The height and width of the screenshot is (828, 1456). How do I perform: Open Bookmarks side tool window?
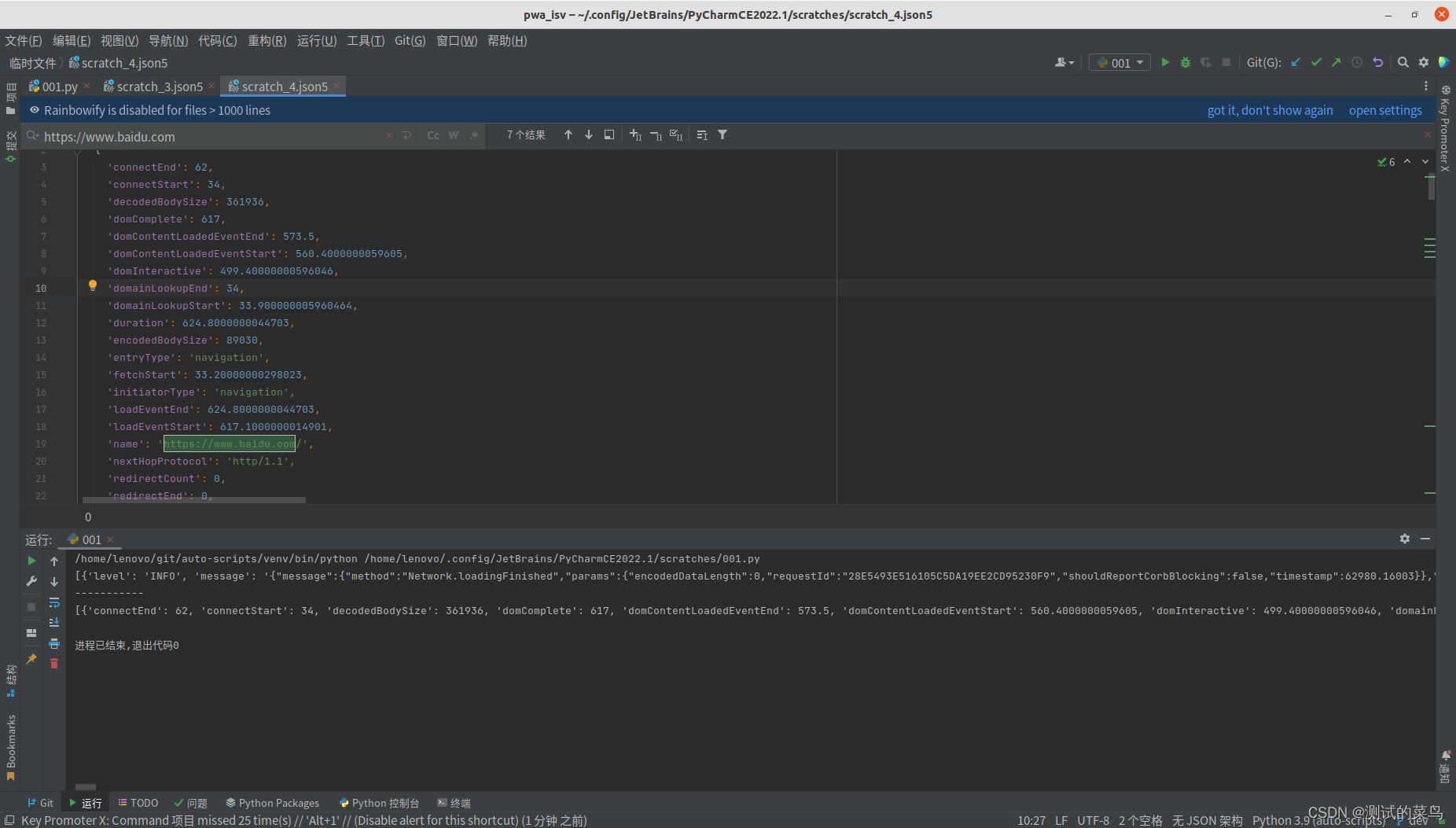(10, 746)
